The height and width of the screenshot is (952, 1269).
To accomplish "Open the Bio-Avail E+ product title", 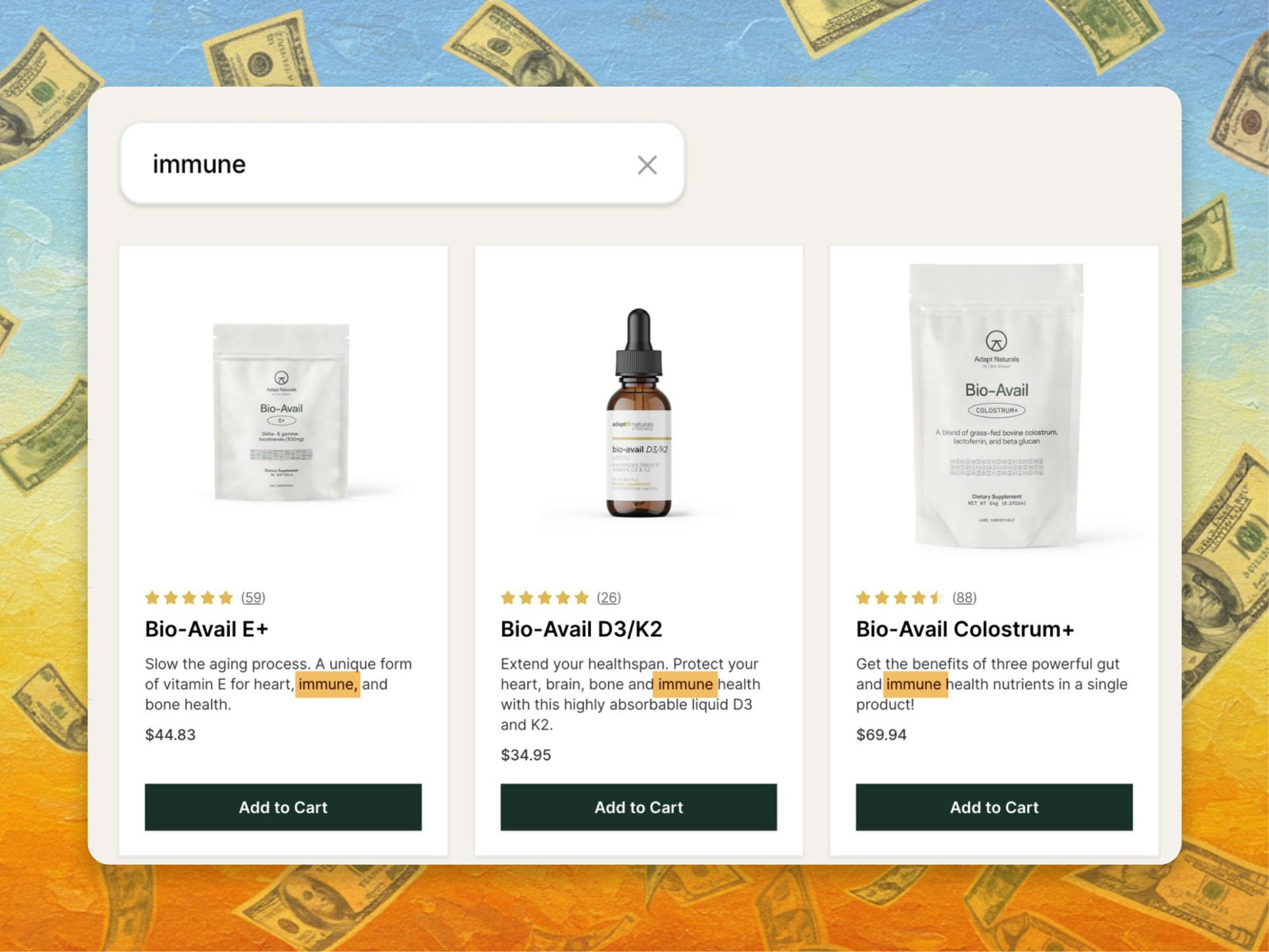I will pos(206,629).
